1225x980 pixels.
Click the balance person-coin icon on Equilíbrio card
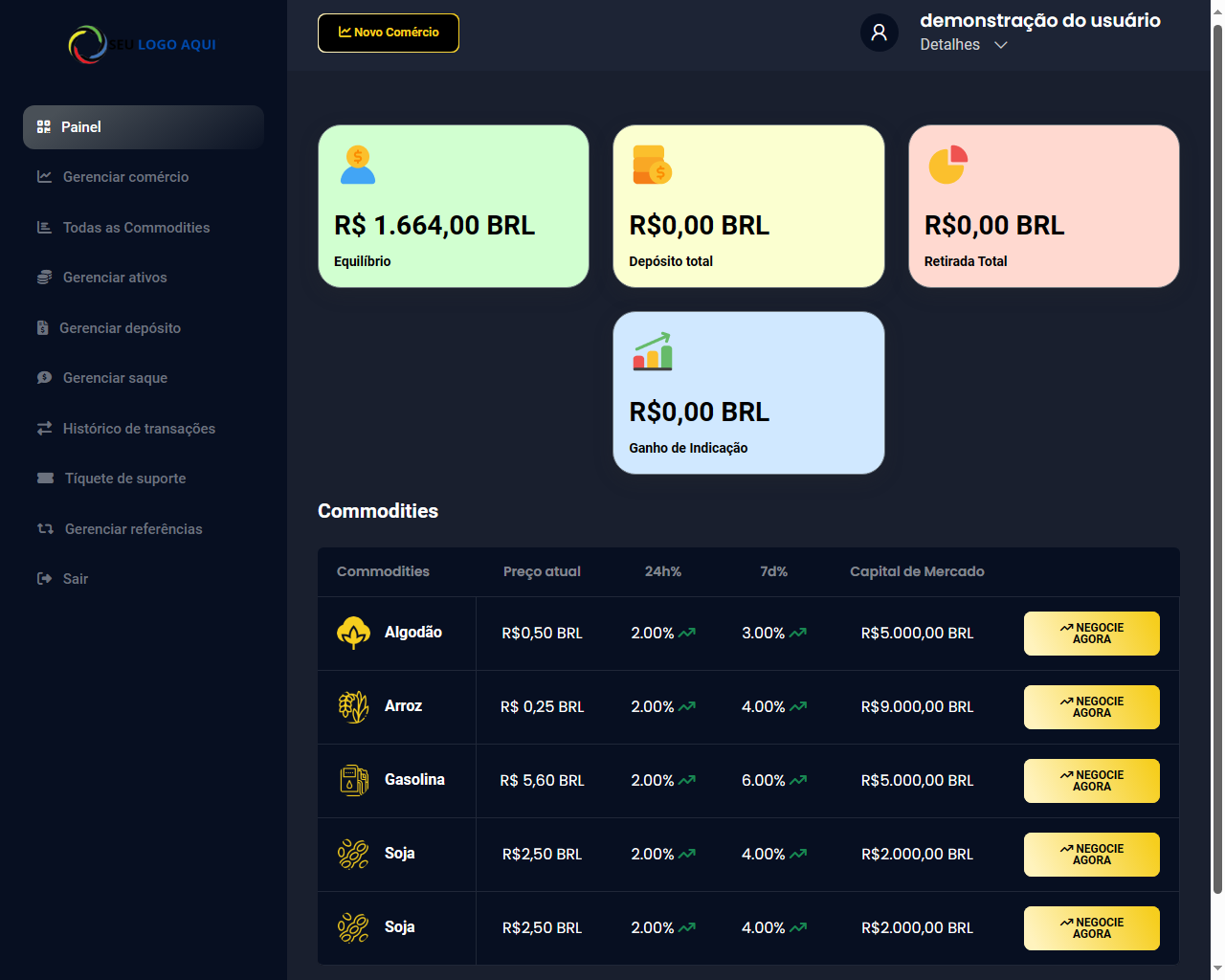pos(358,165)
